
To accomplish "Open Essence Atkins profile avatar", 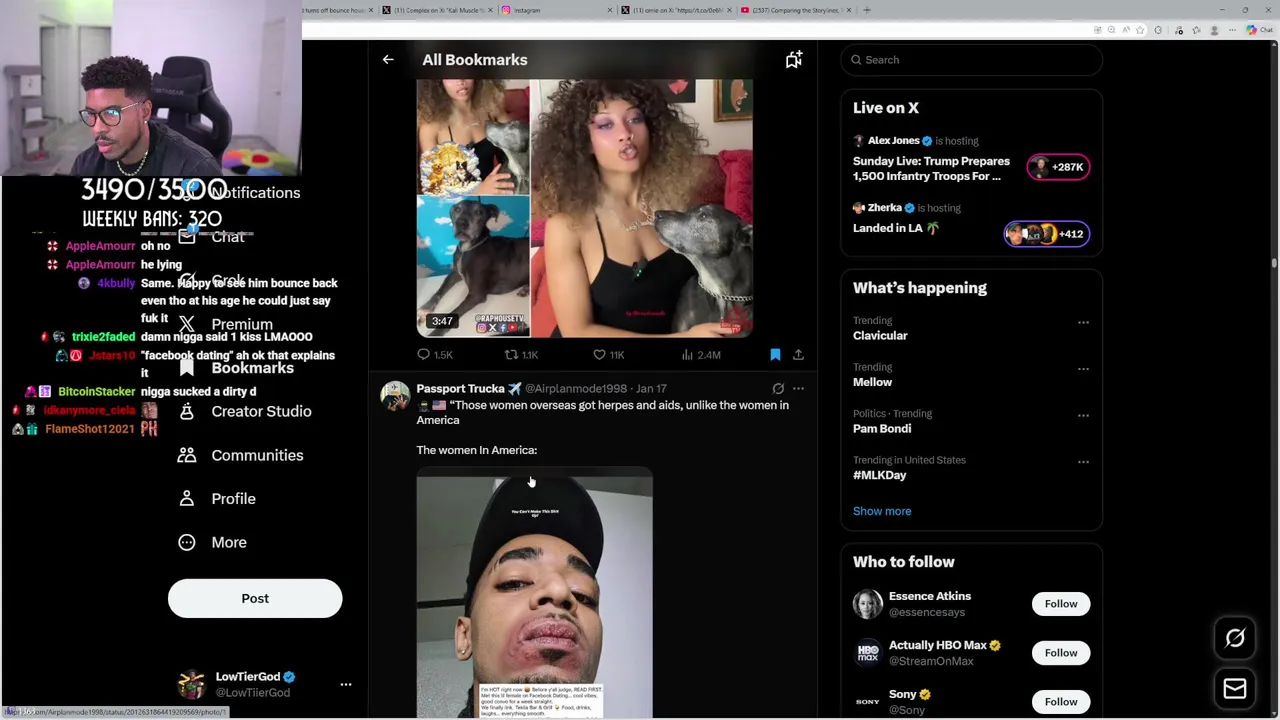I will tap(867, 604).
